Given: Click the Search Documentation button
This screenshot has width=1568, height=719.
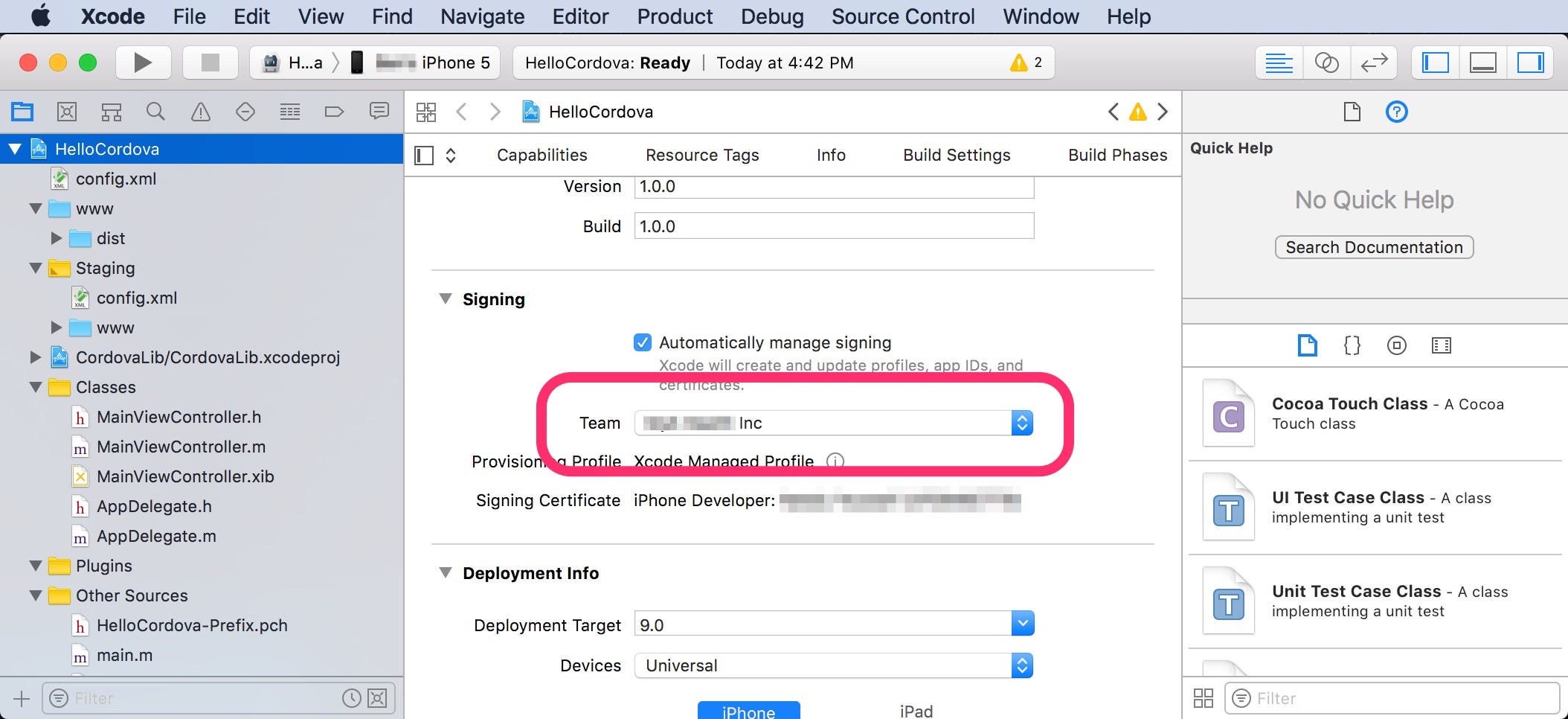Looking at the screenshot, I should [1373, 247].
